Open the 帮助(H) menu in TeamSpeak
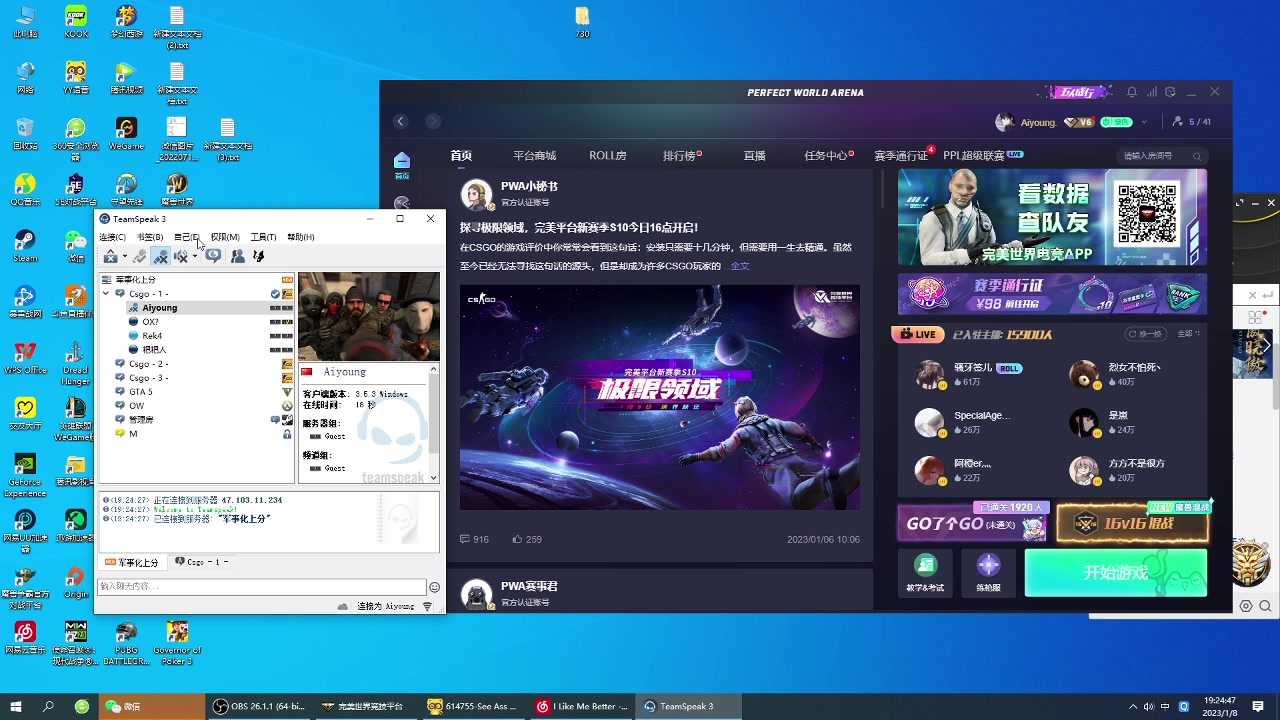Viewport: 1280px width, 720px height. (301, 237)
